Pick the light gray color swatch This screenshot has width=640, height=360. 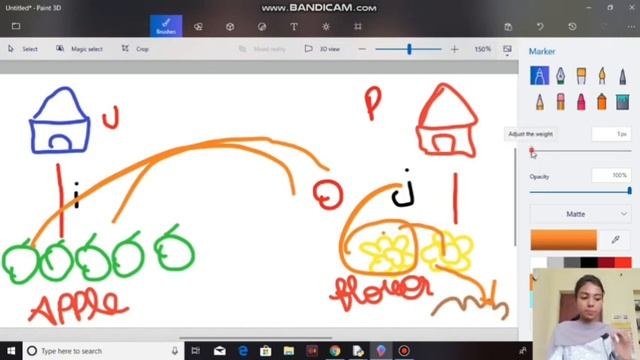(555, 262)
